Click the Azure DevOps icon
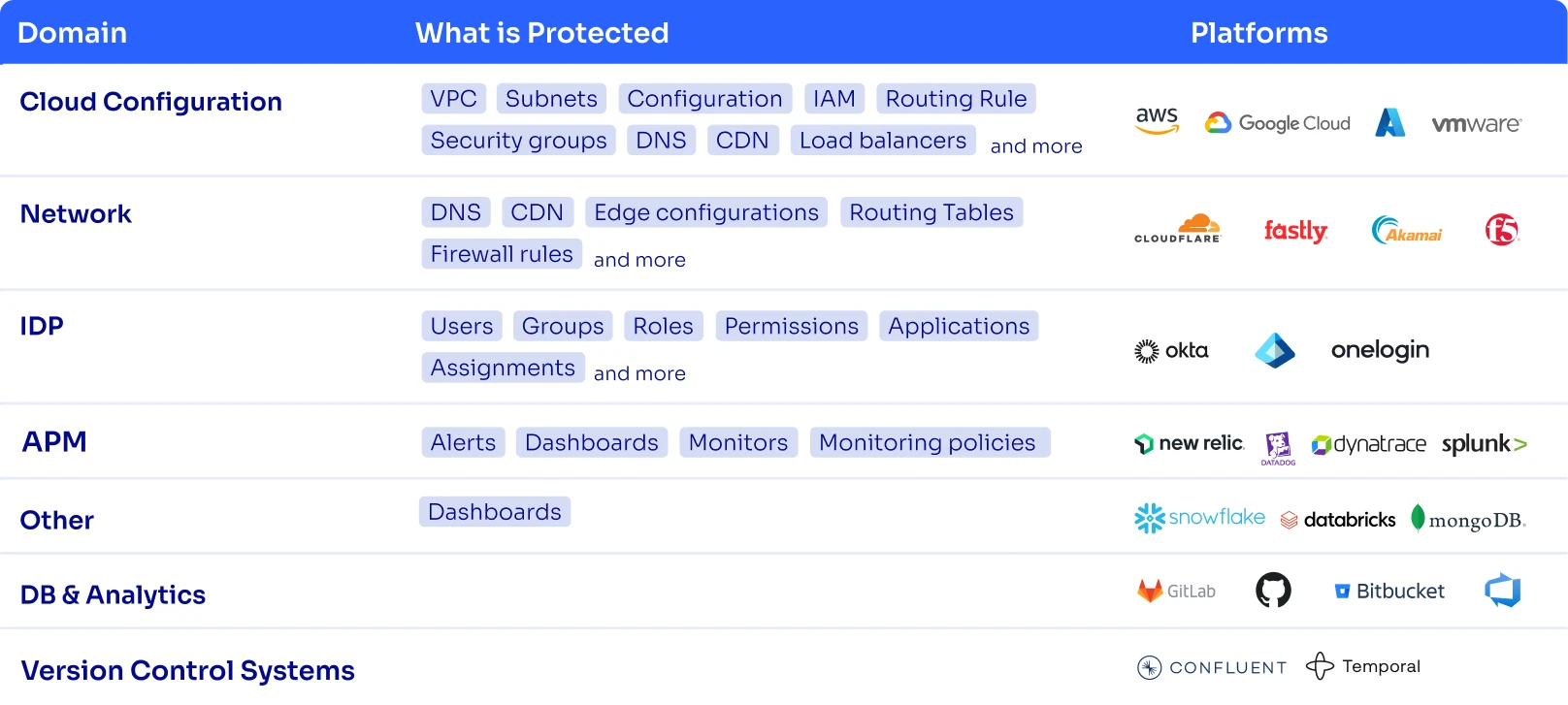This screenshot has width=1568, height=705. (x=1502, y=591)
